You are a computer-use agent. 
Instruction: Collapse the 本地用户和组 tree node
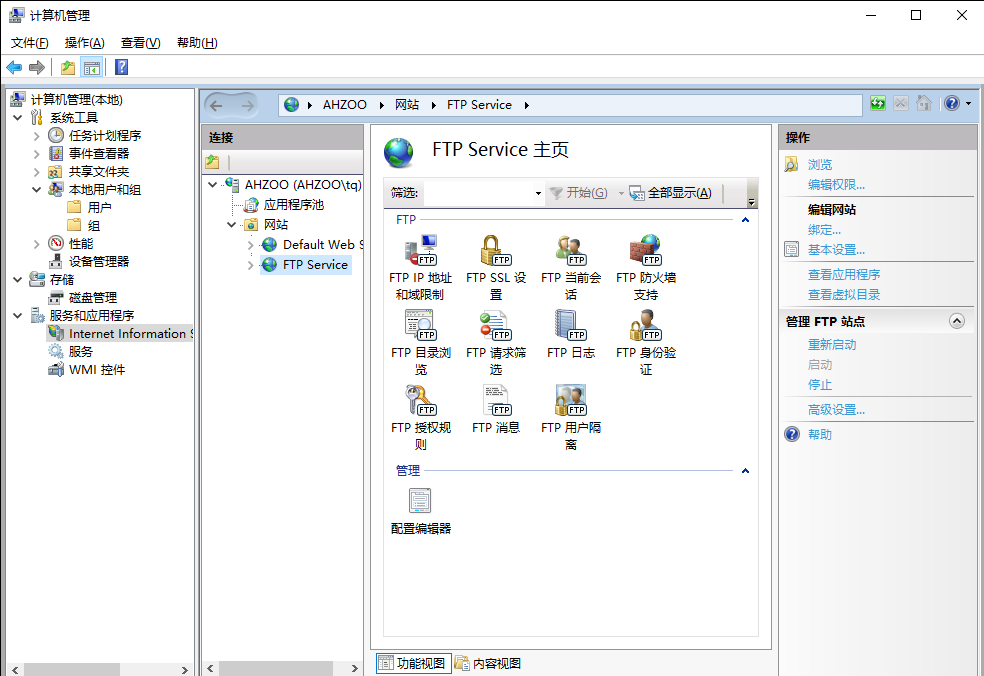click(36, 190)
